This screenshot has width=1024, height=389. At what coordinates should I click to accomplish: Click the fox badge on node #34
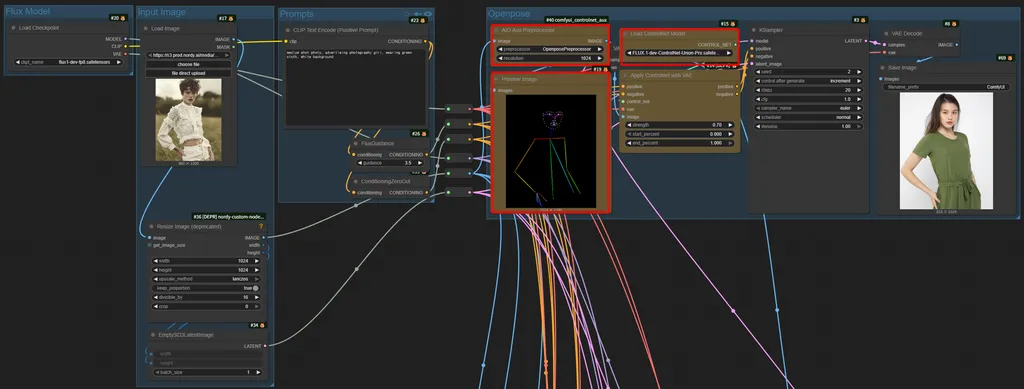[262, 325]
